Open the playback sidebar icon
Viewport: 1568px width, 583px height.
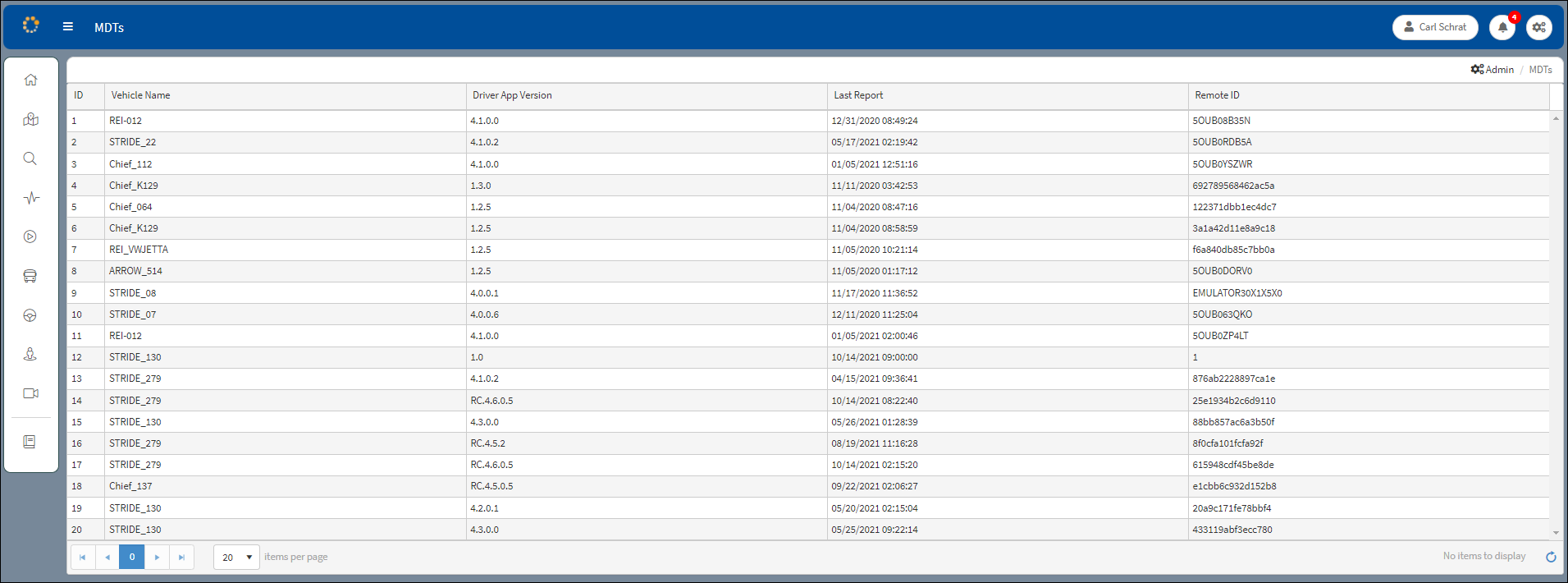point(30,236)
